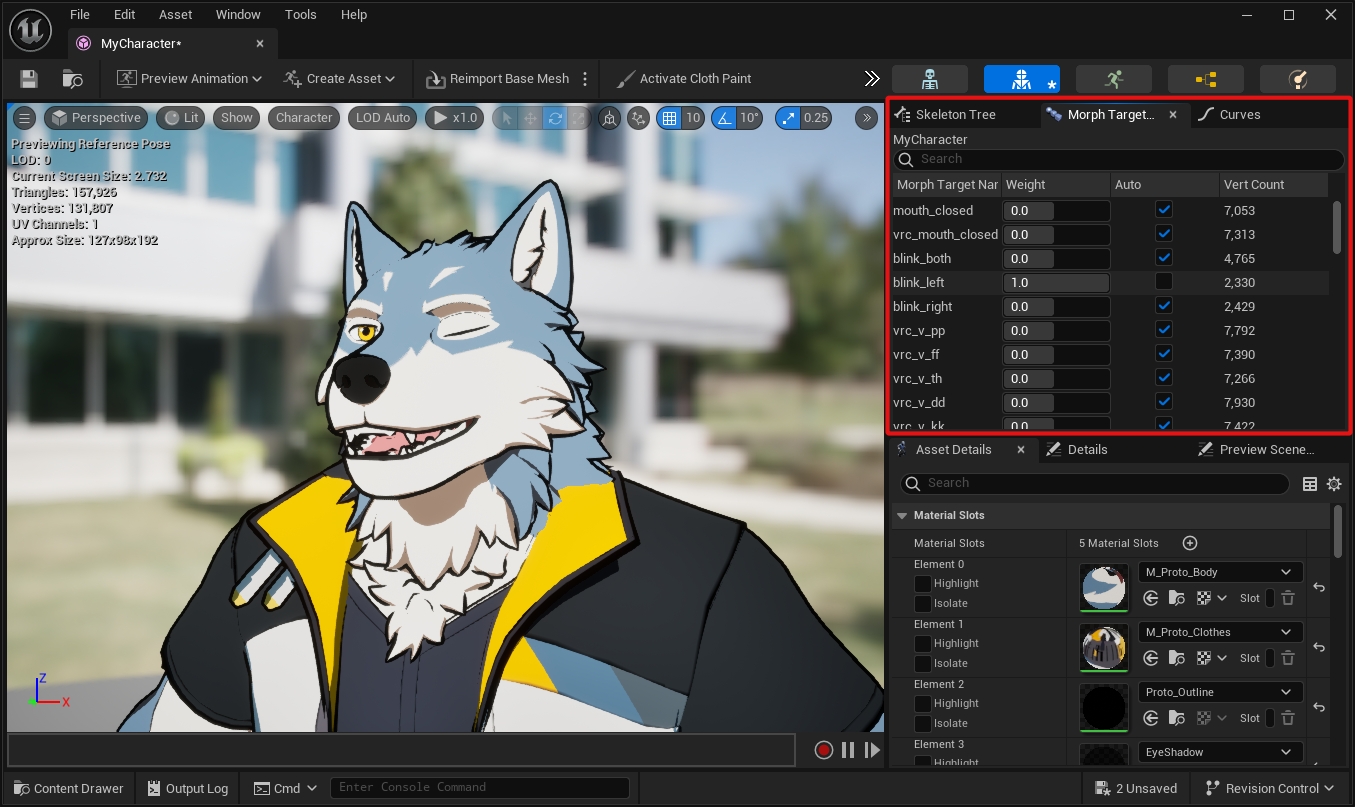The image size is (1355, 807).
Task: Click the Browse to asset in Content Browser icon
Action: [72, 79]
